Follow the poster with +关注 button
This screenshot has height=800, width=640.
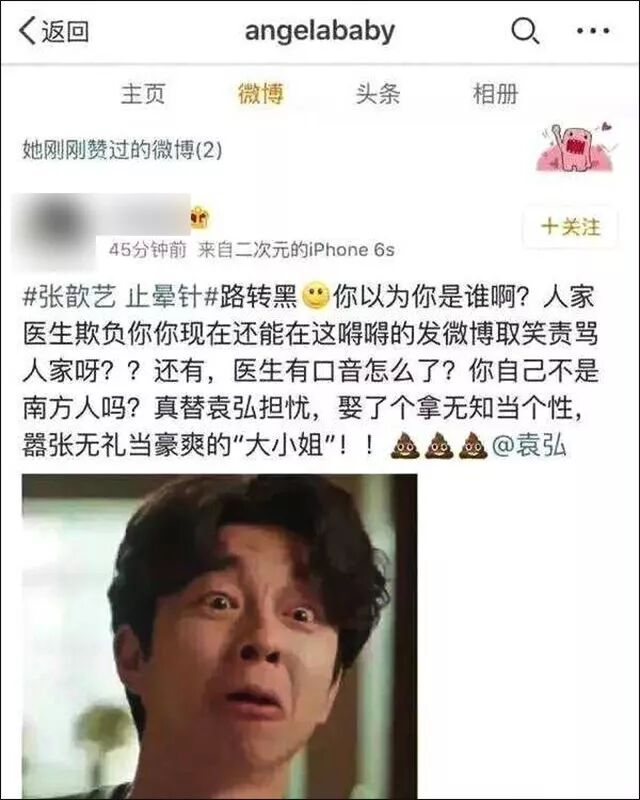click(570, 226)
